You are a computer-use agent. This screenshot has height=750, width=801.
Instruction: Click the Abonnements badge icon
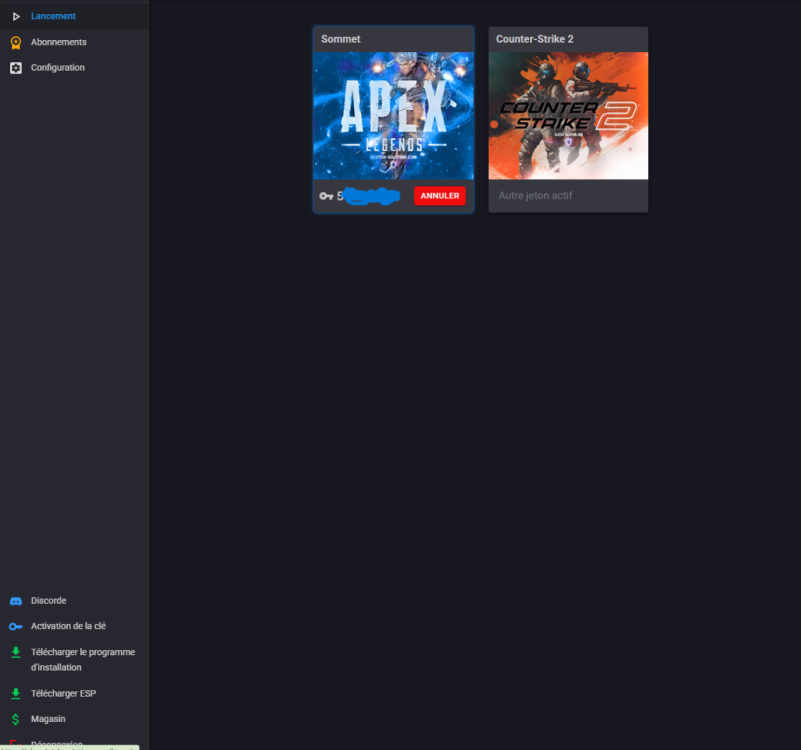click(x=15, y=42)
